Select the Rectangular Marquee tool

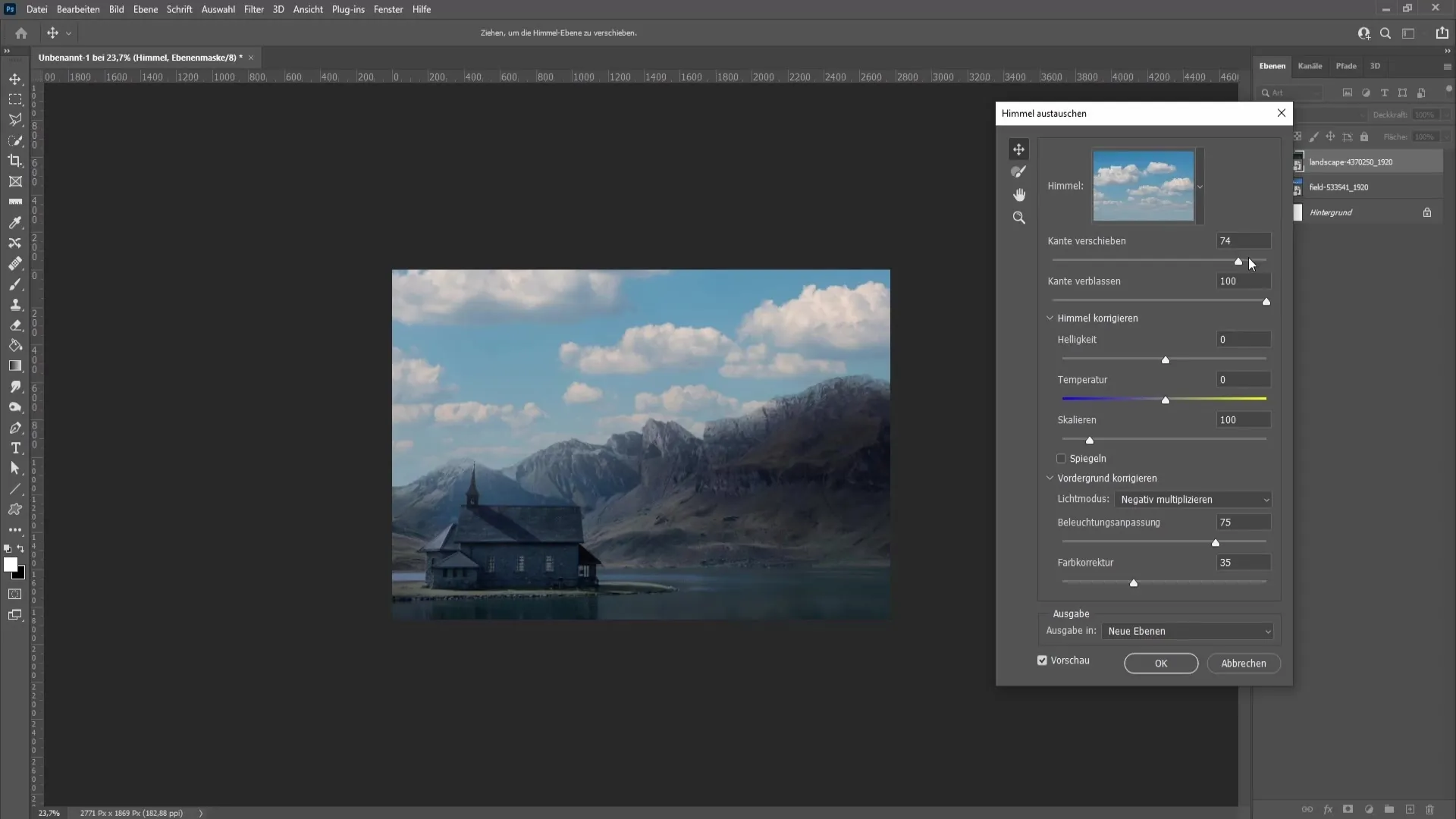15,99
